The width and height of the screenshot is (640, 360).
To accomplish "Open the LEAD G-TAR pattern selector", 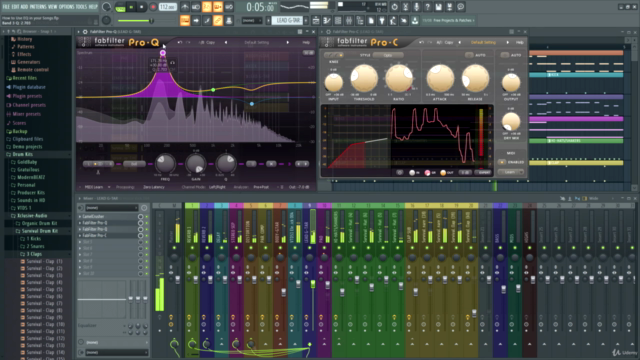I will click(288, 20).
